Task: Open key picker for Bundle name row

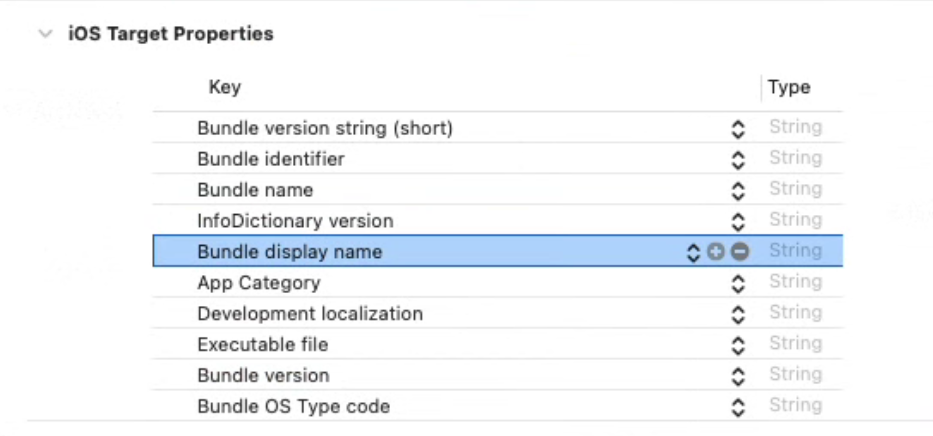Action: coord(738,190)
